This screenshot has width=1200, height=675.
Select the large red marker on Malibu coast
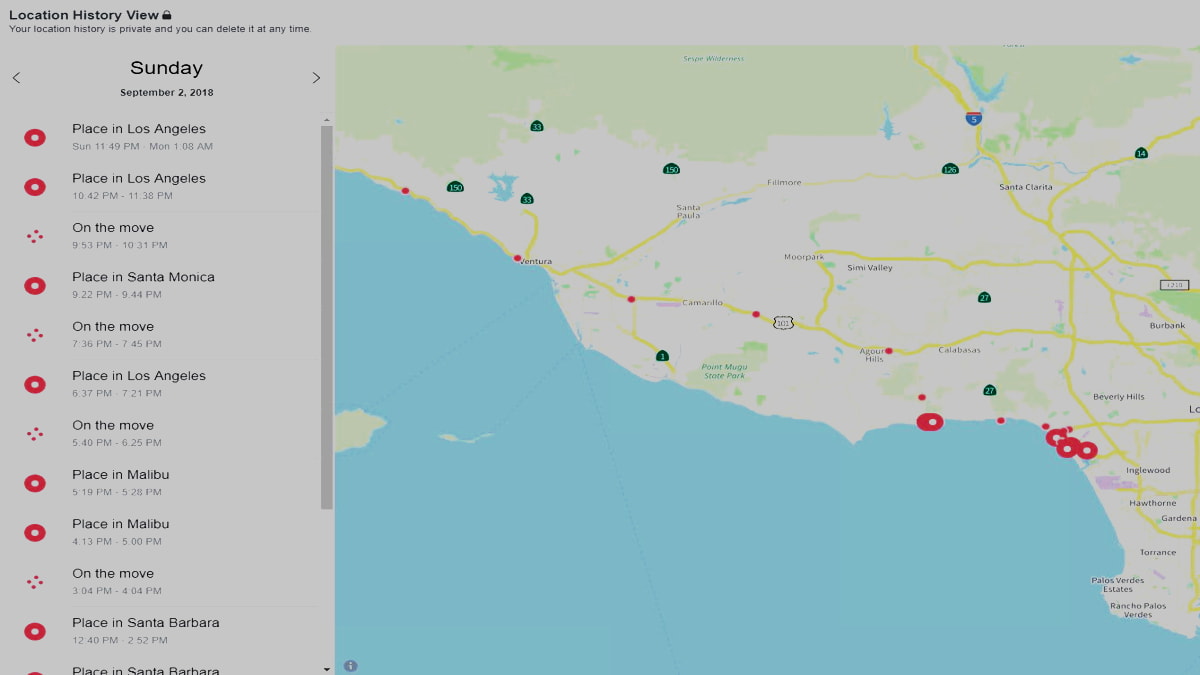point(930,422)
